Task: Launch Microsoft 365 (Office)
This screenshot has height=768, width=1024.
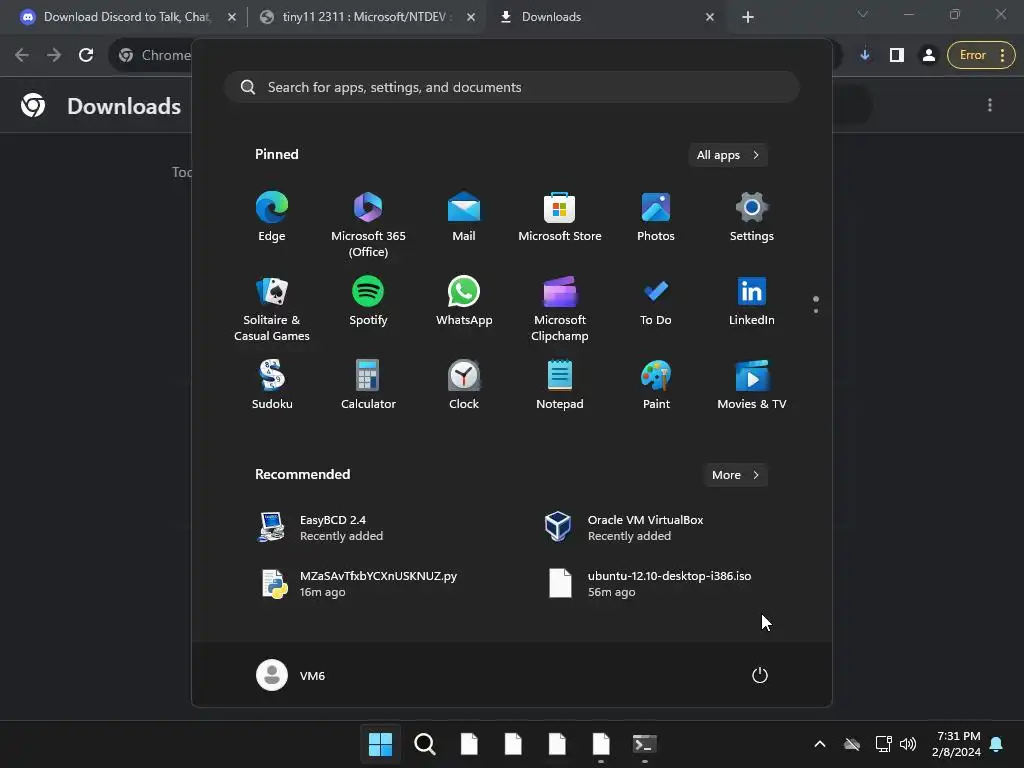Action: pos(368,225)
